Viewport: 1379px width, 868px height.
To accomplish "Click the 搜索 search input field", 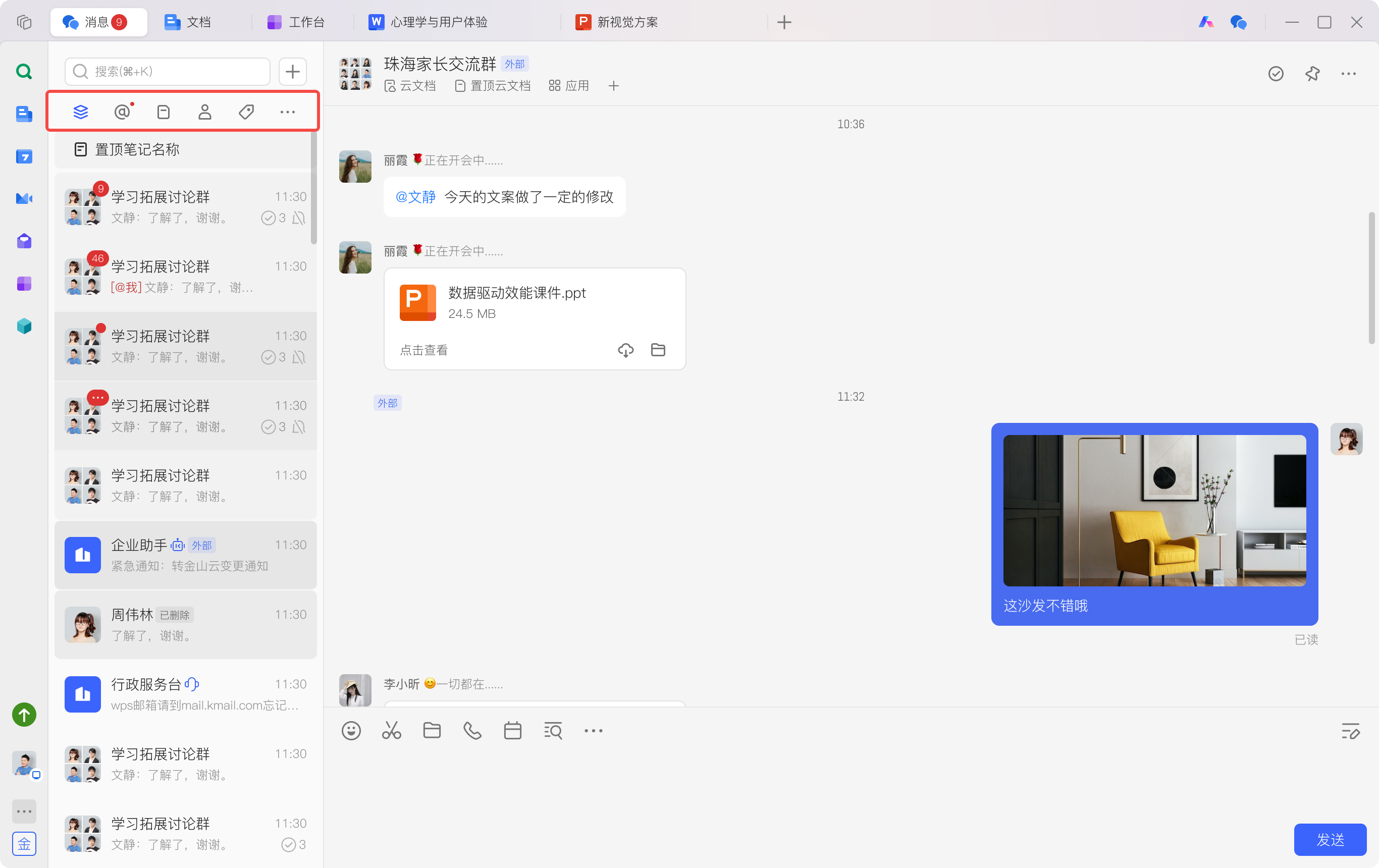I will pos(168,71).
